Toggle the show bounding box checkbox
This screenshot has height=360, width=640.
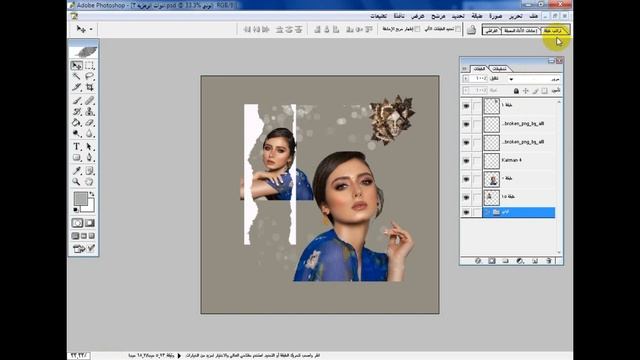(x=417, y=29)
